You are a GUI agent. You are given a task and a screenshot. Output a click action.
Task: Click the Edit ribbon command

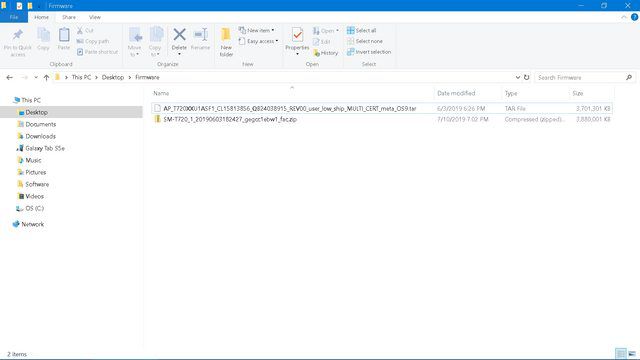[x=322, y=42]
